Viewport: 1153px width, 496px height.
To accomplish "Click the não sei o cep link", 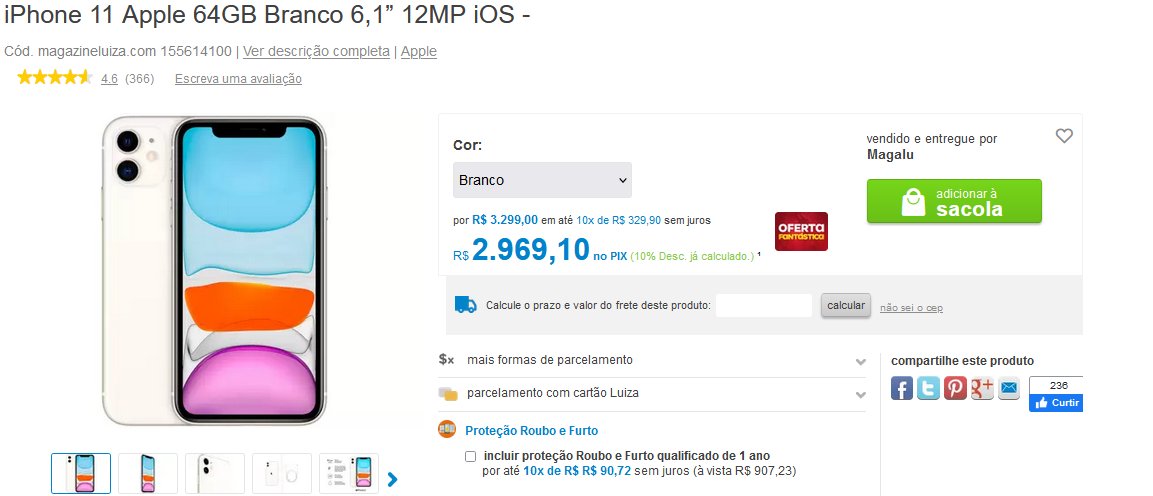I will click(911, 308).
